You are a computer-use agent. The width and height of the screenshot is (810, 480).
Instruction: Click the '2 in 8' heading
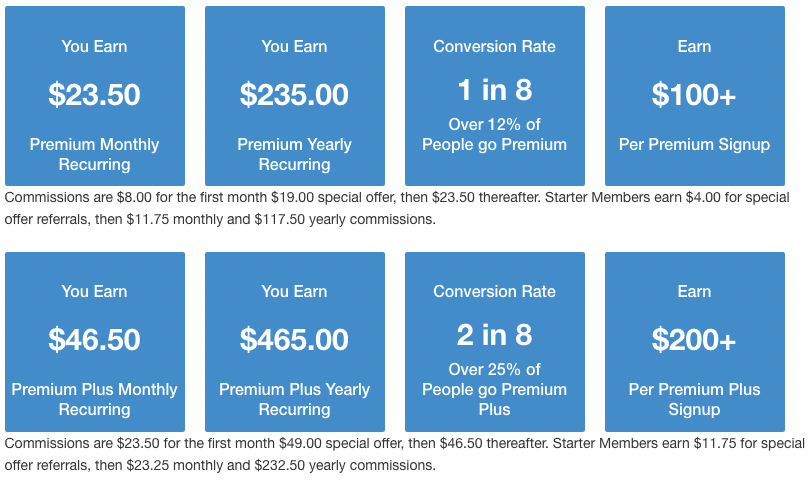(495, 335)
